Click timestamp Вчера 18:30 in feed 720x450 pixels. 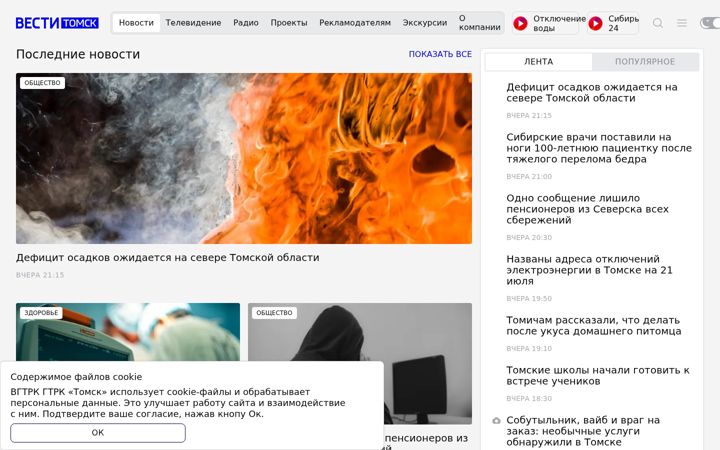point(529,399)
